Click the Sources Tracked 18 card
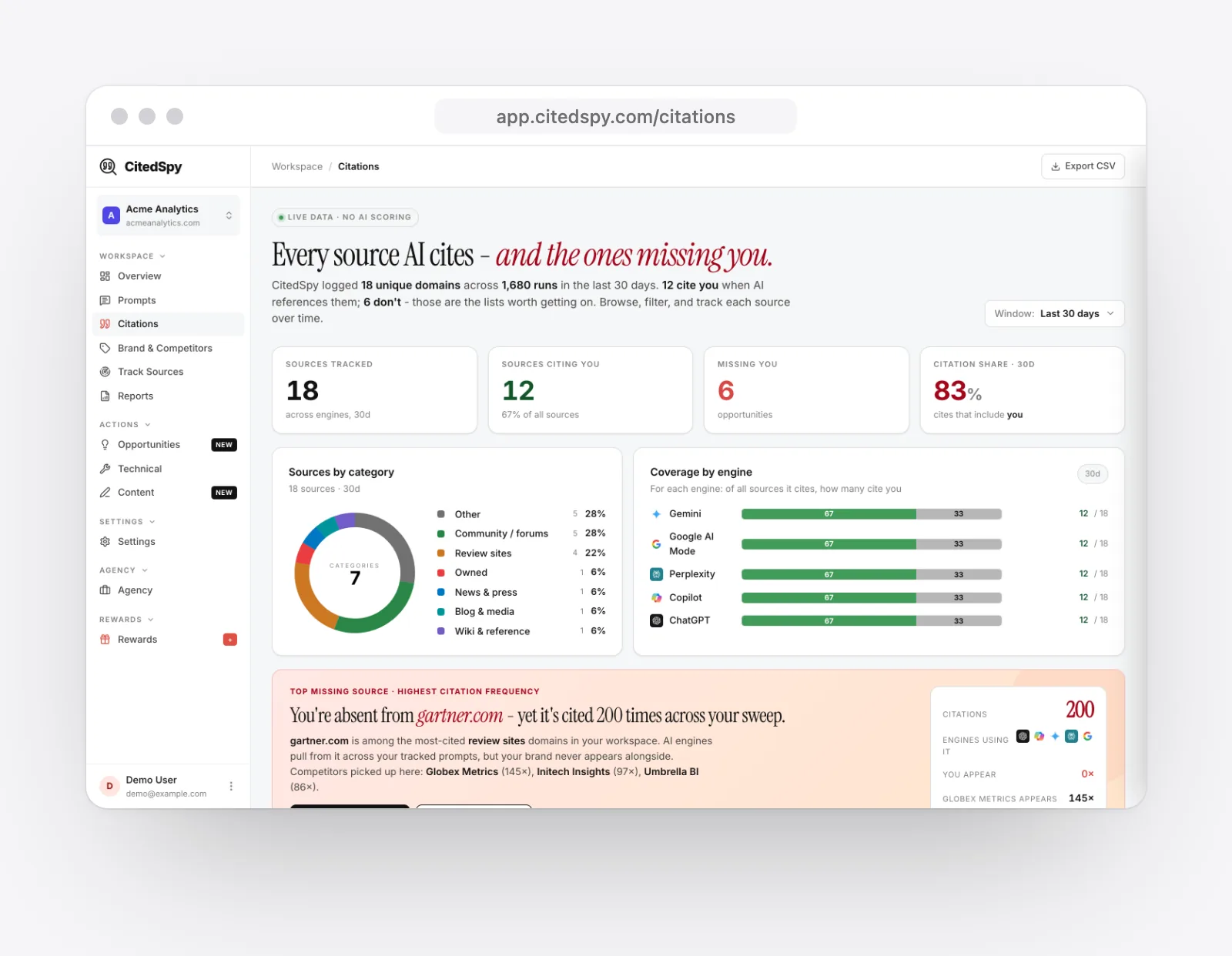The height and width of the screenshot is (956, 1232). click(x=374, y=390)
